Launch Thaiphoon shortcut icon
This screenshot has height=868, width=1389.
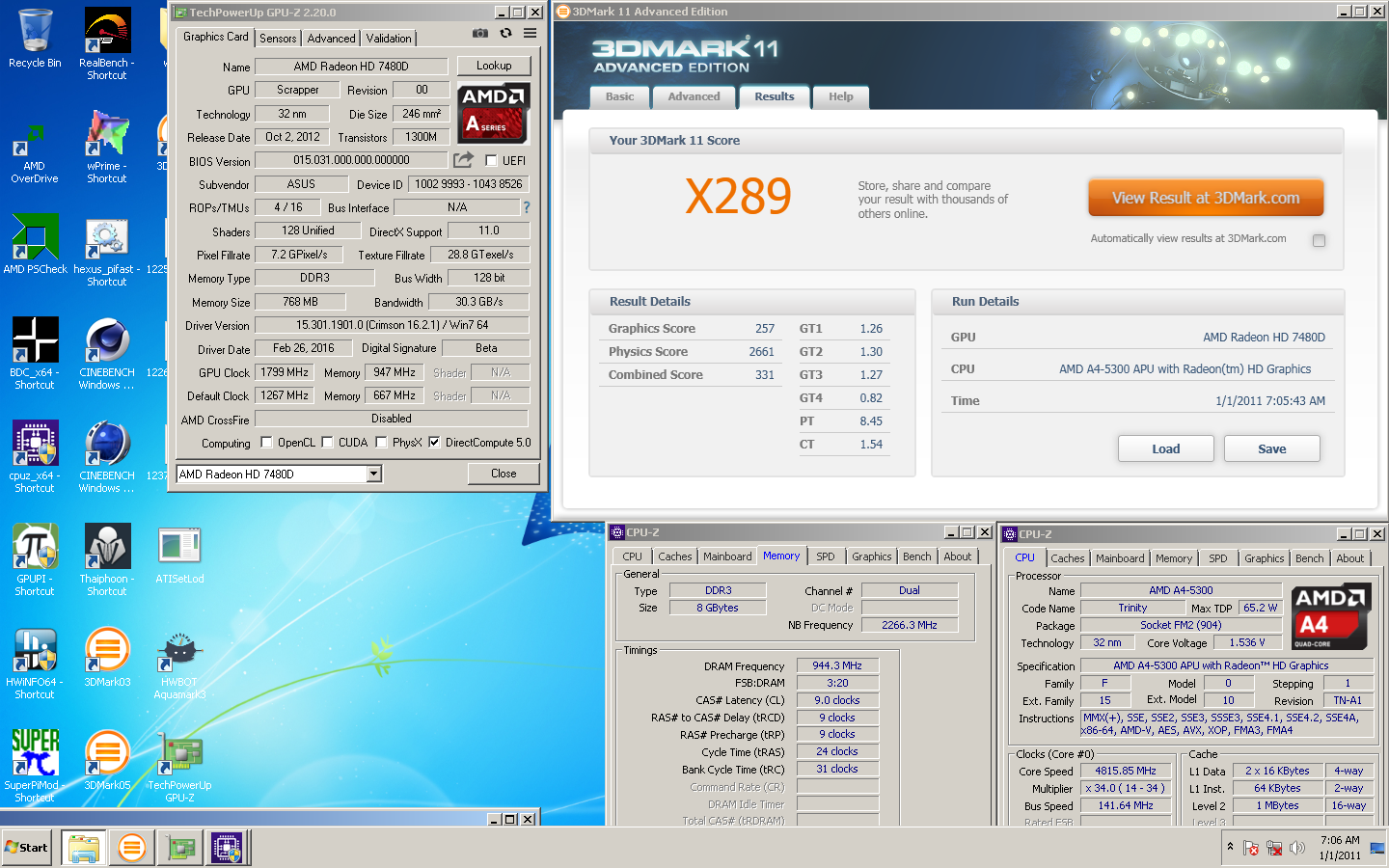pos(107,559)
